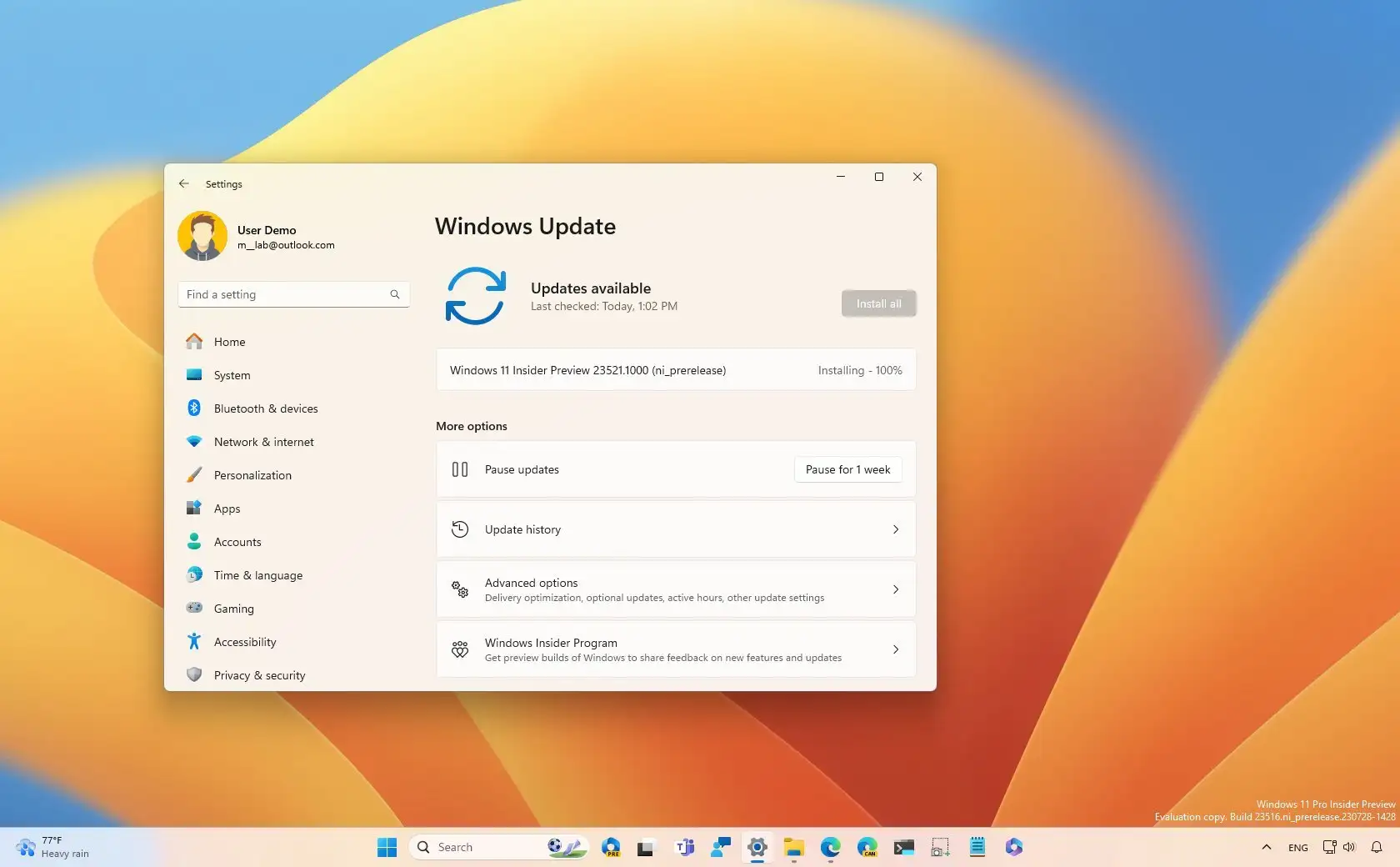Expand the Update history section
Screen dimensions: 1400x867
[895, 529]
